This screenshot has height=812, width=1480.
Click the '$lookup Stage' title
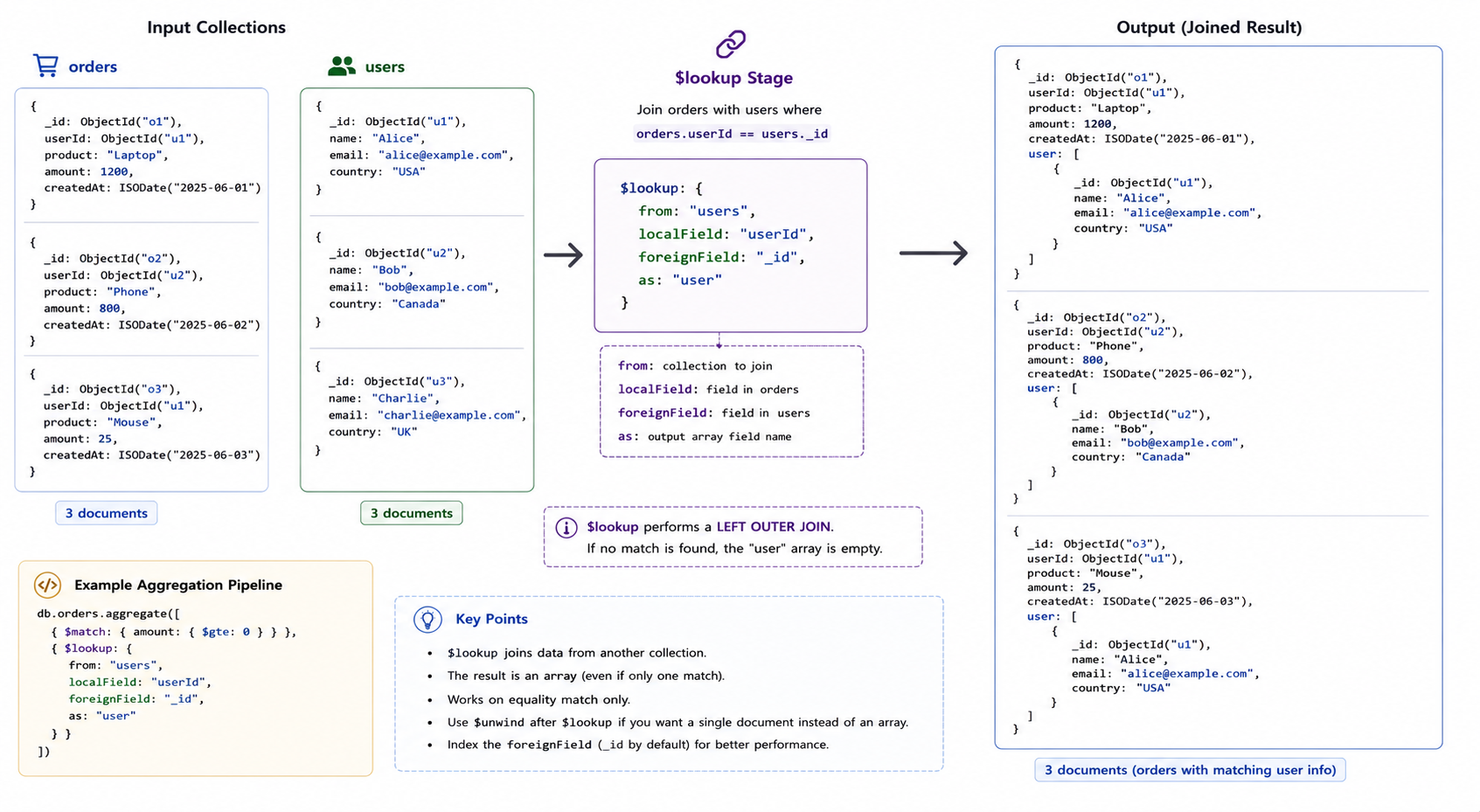pyautogui.click(x=733, y=78)
